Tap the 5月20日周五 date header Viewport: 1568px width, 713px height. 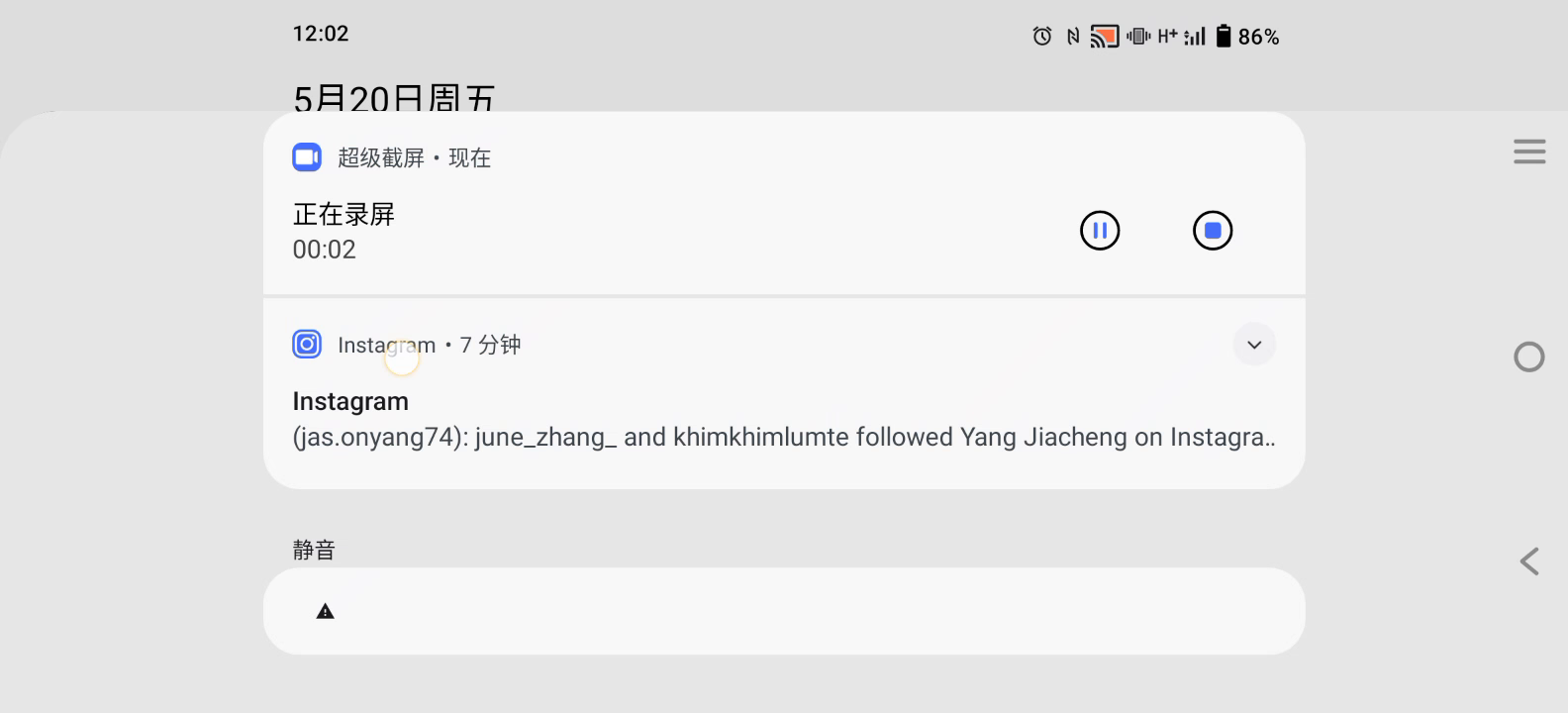[x=394, y=98]
